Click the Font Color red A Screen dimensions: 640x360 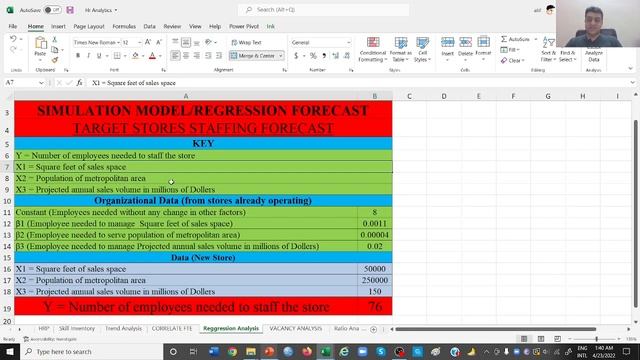click(152, 56)
